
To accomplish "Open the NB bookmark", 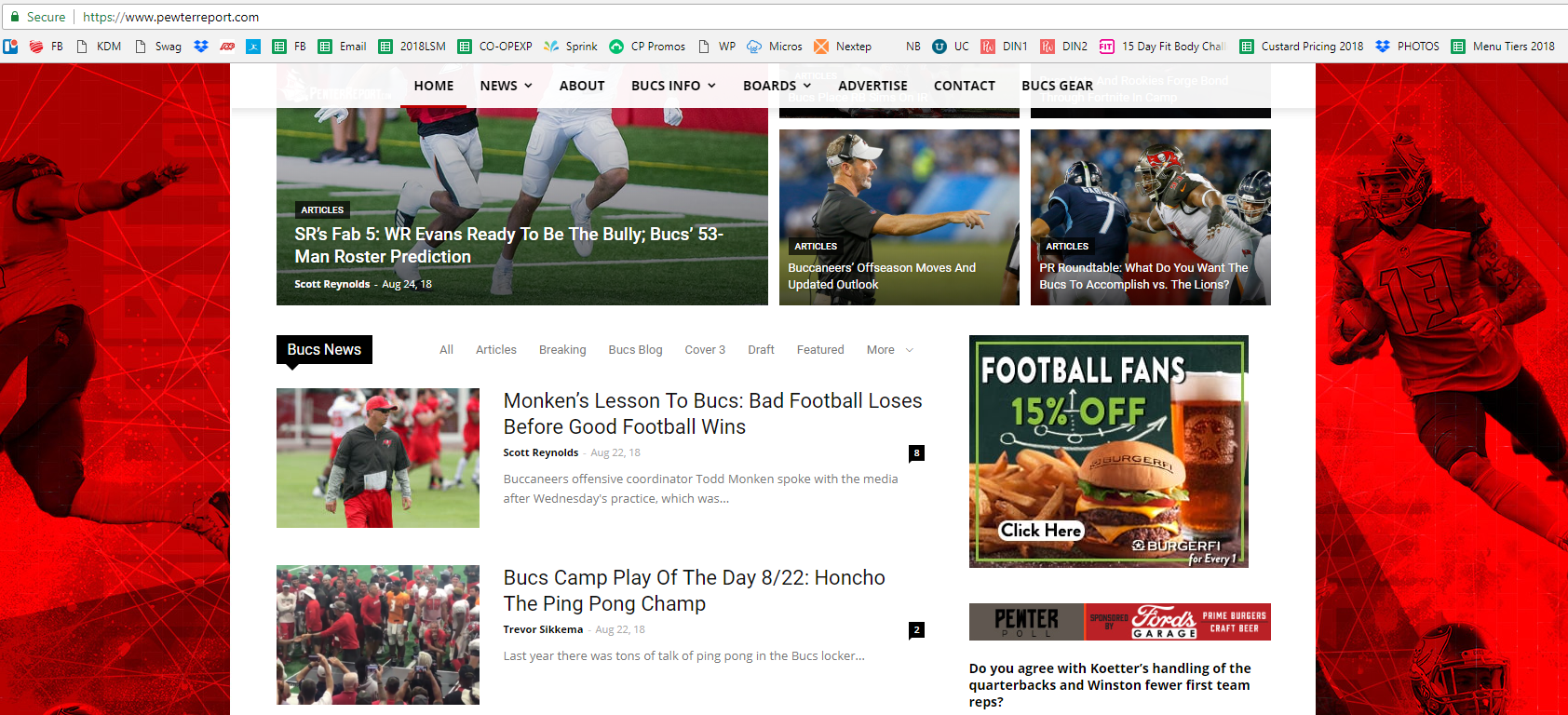I will (x=912, y=46).
